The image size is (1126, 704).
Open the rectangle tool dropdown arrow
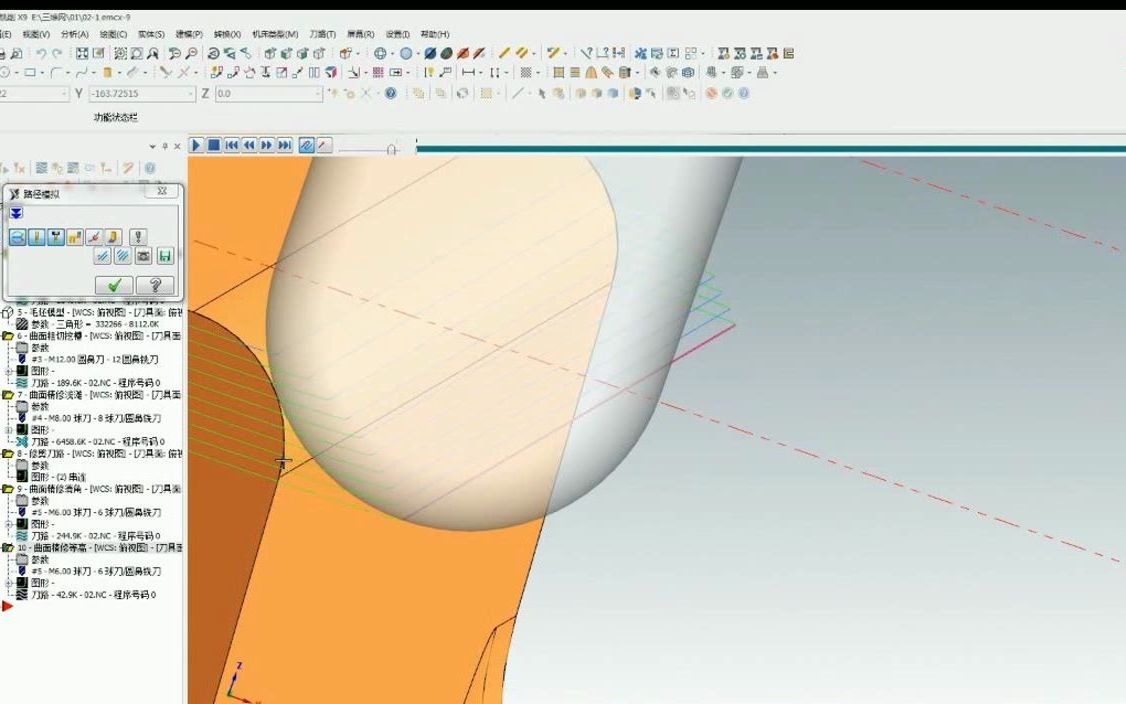pos(42,73)
